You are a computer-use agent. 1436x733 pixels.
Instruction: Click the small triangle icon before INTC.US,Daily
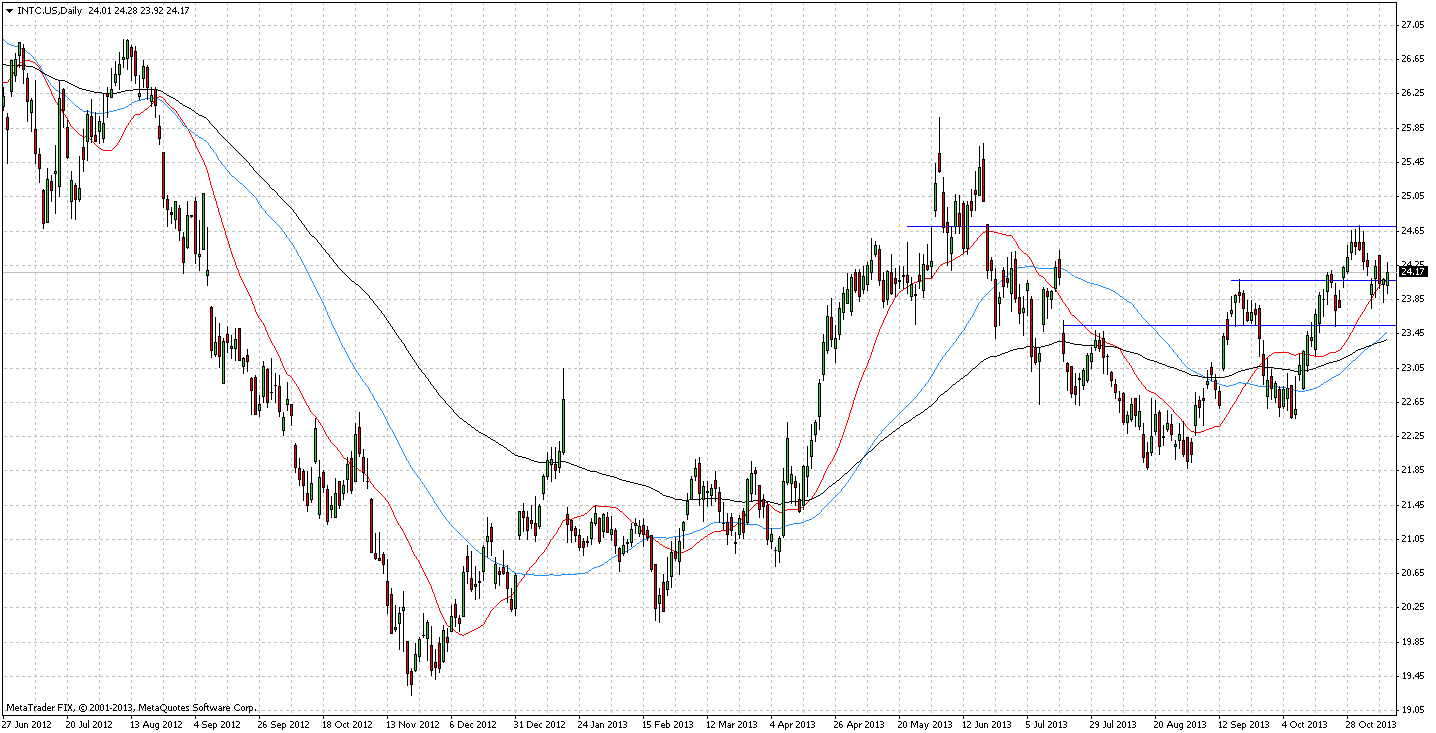[x=8, y=11]
